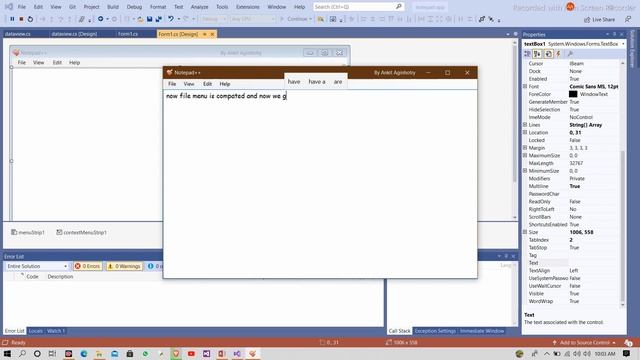Switch to dataview.cs [Design] tab

(74, 34)
